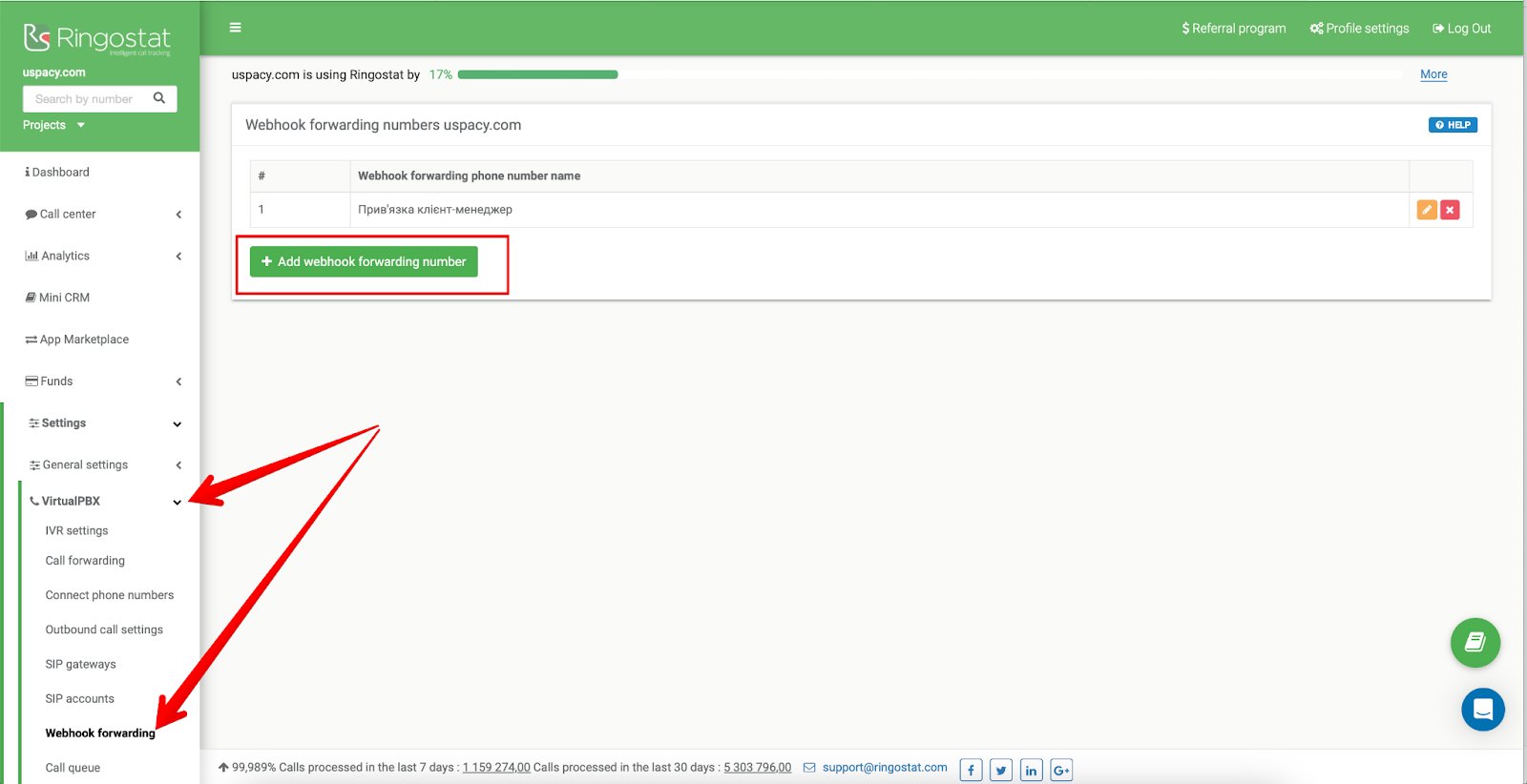Viewport: 1527px width, 784px height.
Task: Open Referral program link
Action: (1234, 29)
